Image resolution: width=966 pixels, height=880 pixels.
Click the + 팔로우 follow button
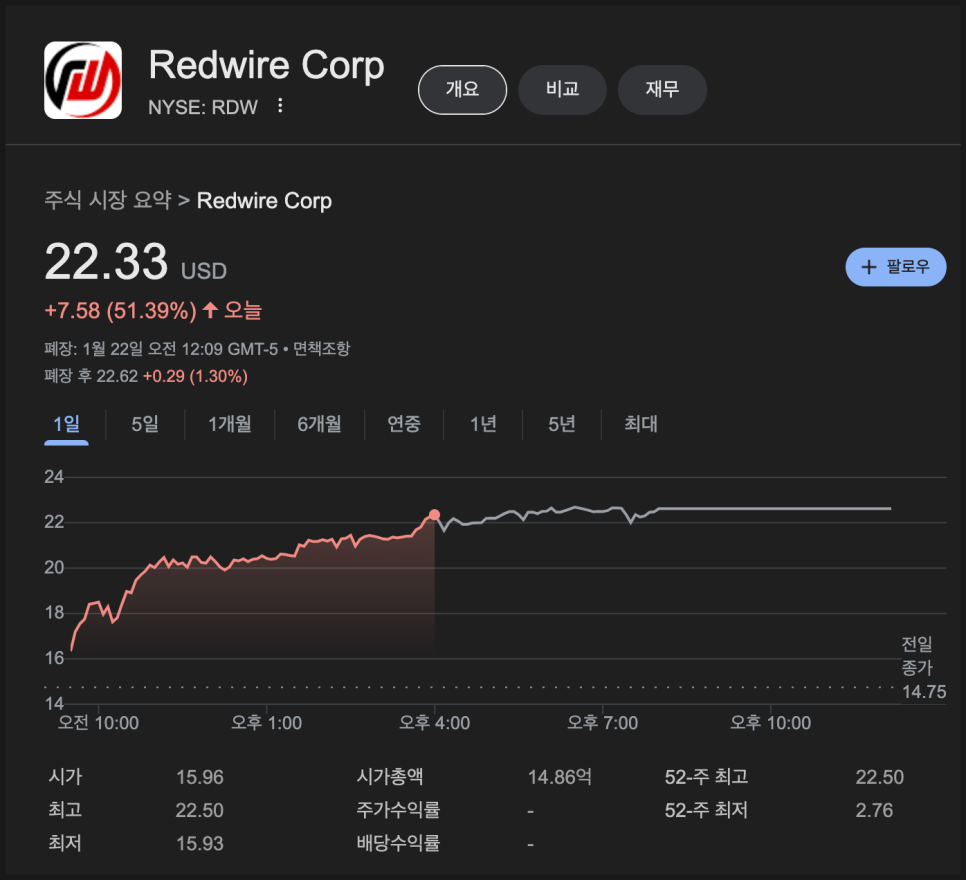click(x=896, y=267)
